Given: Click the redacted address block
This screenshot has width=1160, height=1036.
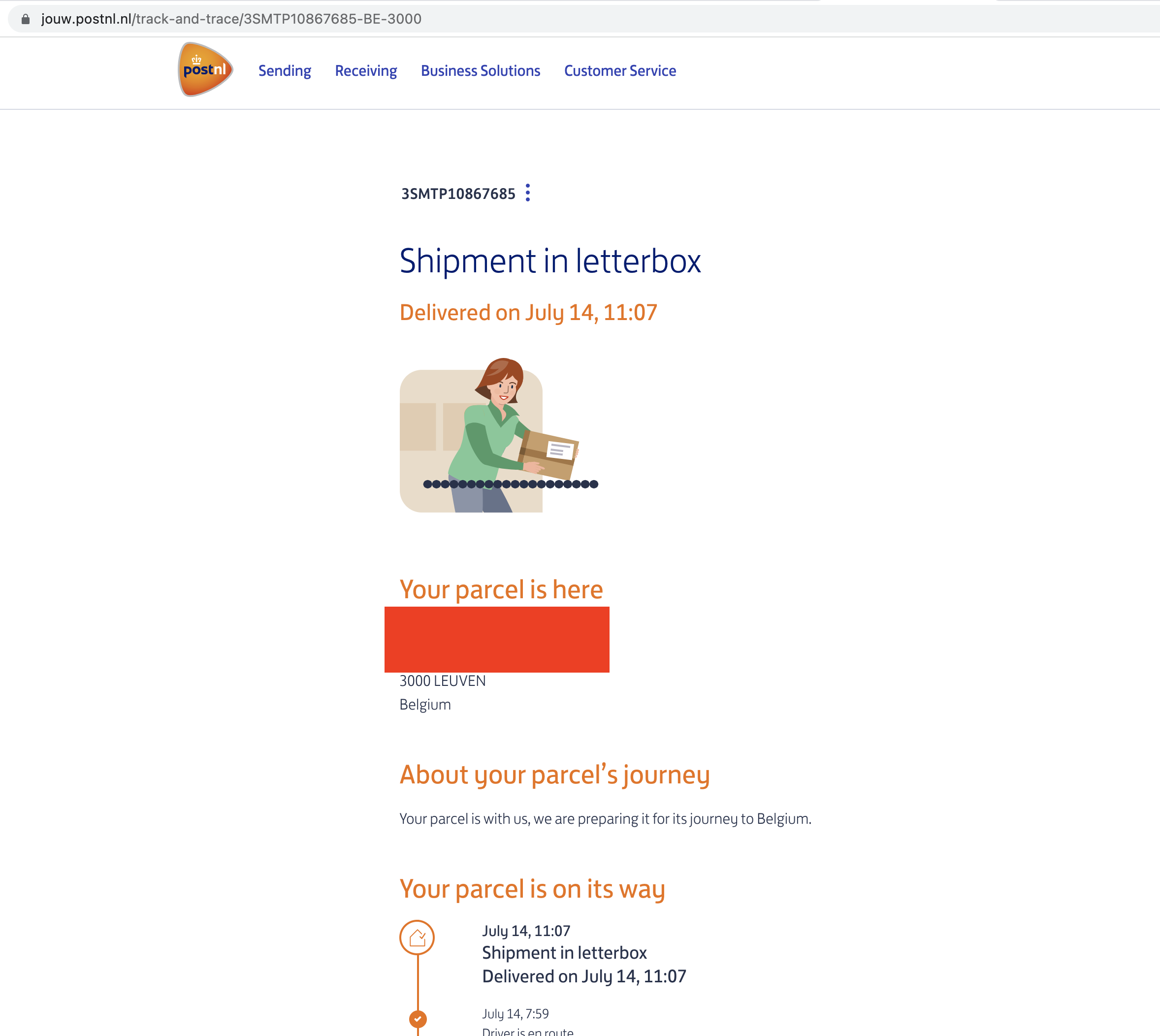Looking at the screenshot, I should click(496, 639).
